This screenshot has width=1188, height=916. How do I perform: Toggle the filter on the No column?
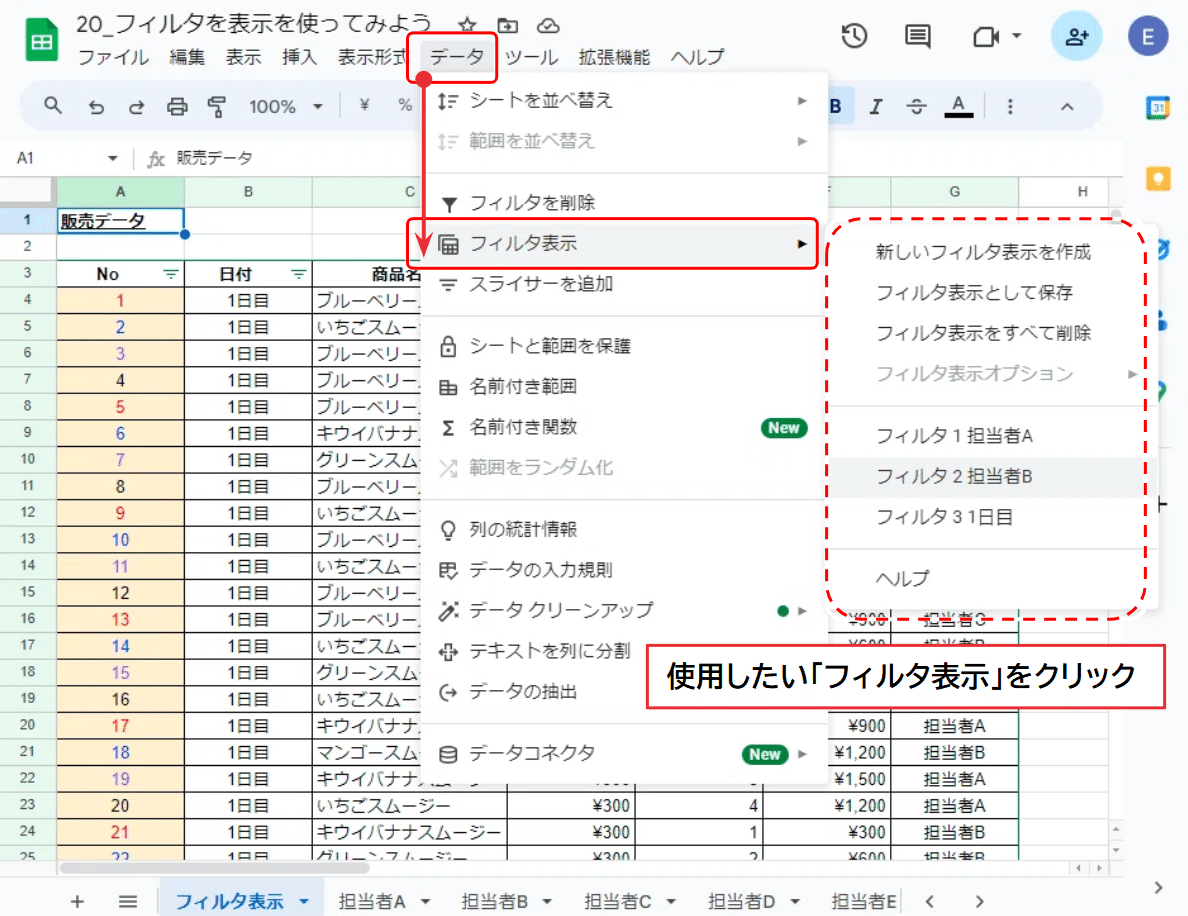(170, 272)
